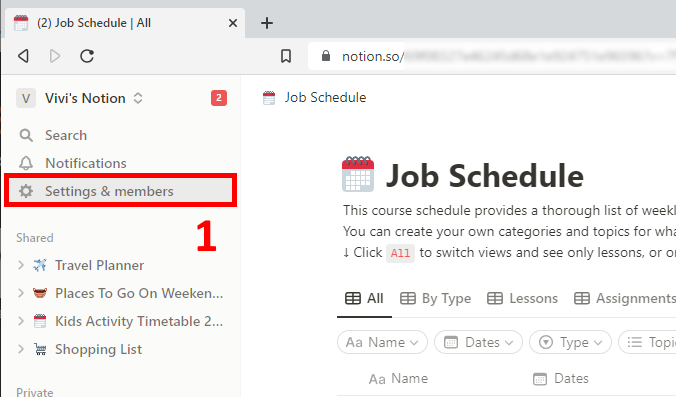This screenshot has height=397, width=676.
Task: Click the calendar icon of Kids Activity Timetable
Action: click(40, 321)
